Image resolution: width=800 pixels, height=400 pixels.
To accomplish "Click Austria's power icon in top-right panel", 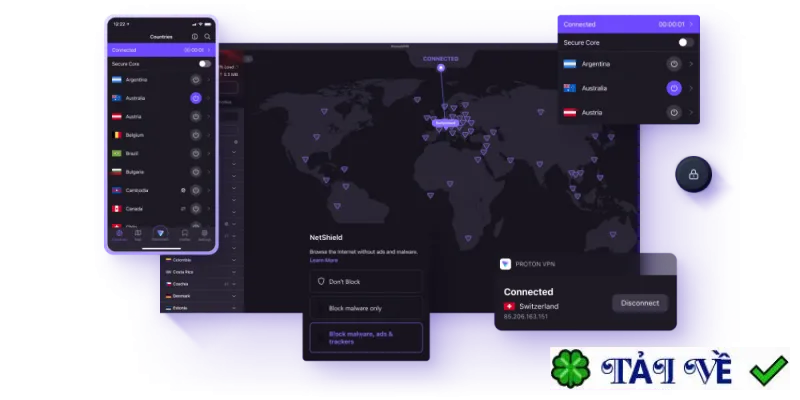I will pos(674,112).
